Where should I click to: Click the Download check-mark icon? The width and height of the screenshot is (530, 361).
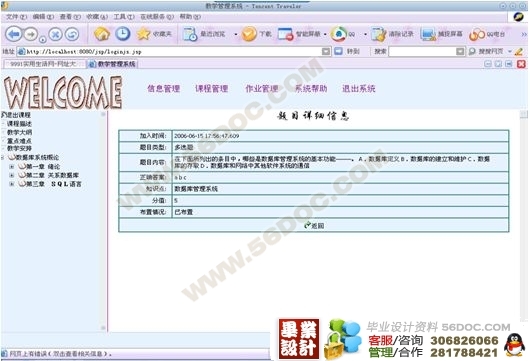point(249,34)
